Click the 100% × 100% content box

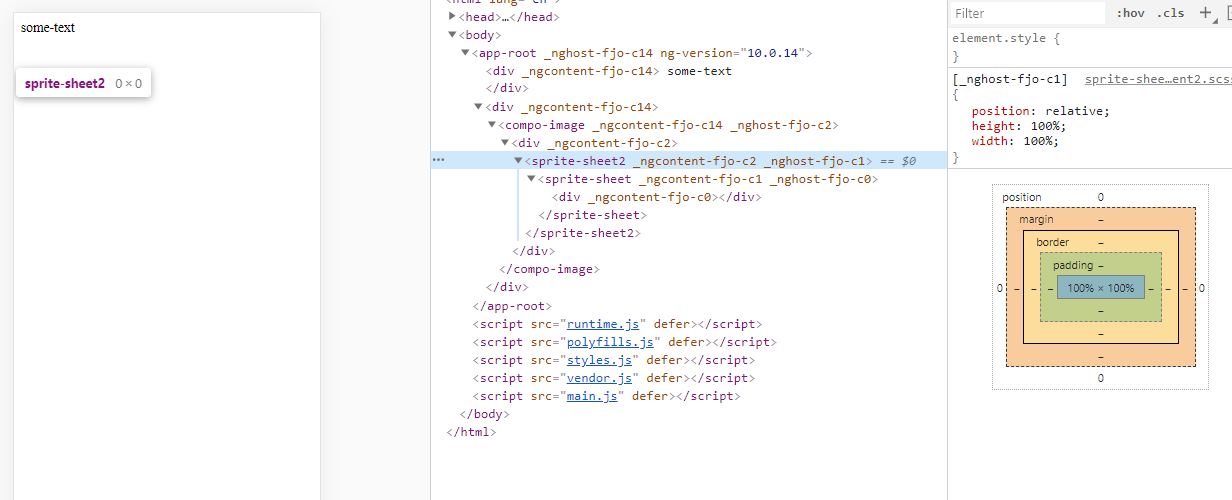coord(1100,288)
